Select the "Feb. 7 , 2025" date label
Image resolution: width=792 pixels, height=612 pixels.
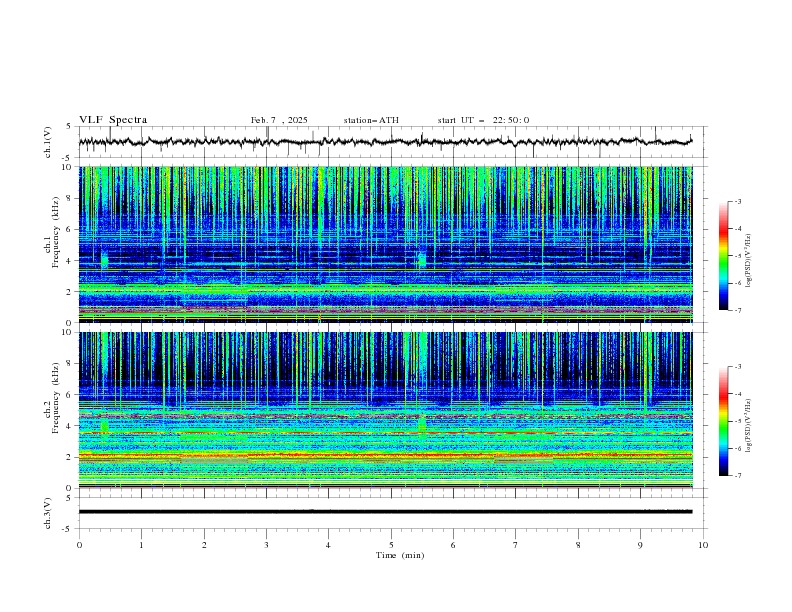point(279,120)
